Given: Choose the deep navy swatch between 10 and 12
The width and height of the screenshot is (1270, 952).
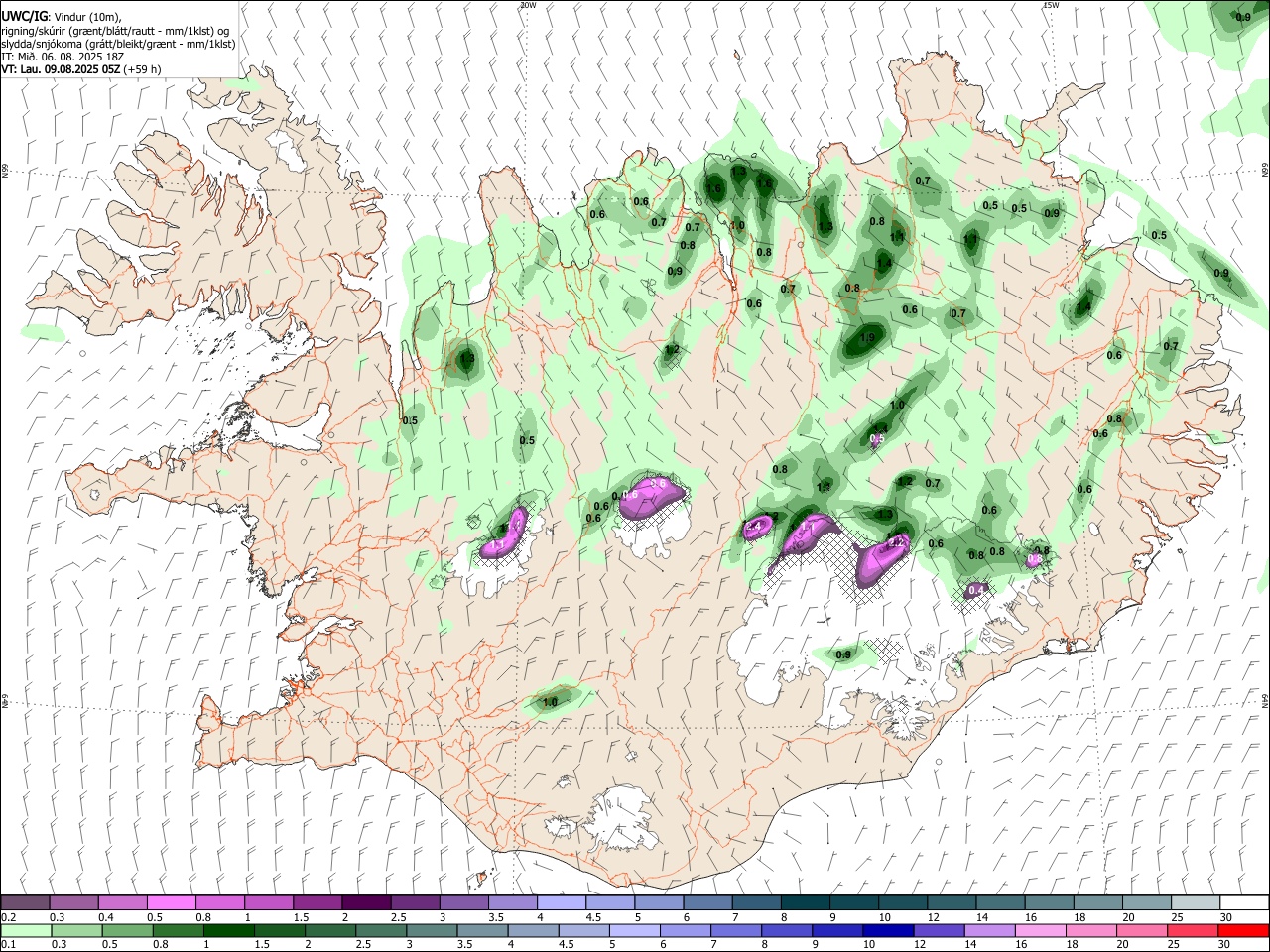Looking at the screenshot, I should coord(888,930).
